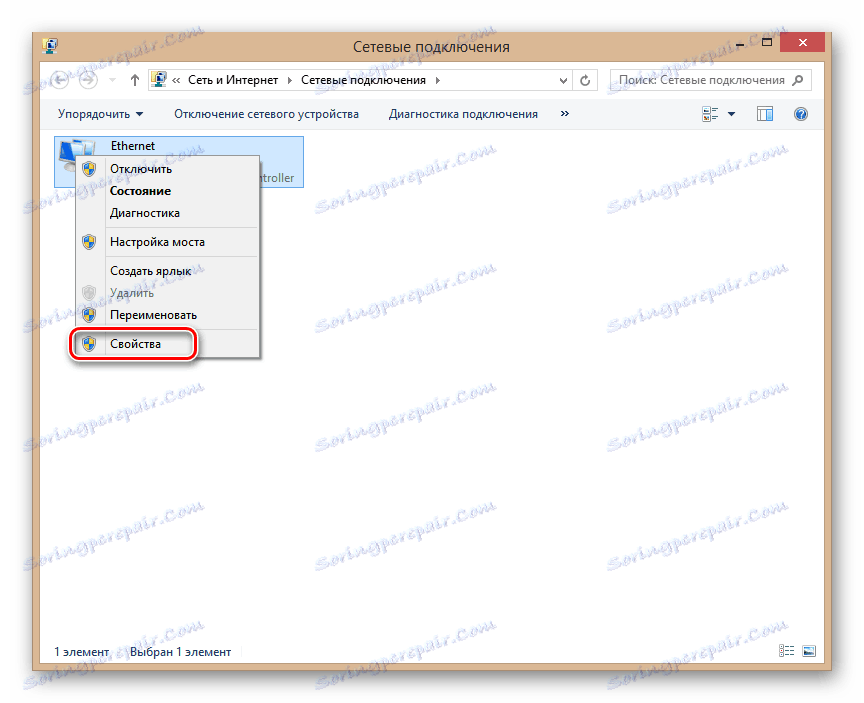This screenshot has width=864, height=703.
Task: Click the » chevron for more toolbar commands
Action: click(x=564, y=113)
